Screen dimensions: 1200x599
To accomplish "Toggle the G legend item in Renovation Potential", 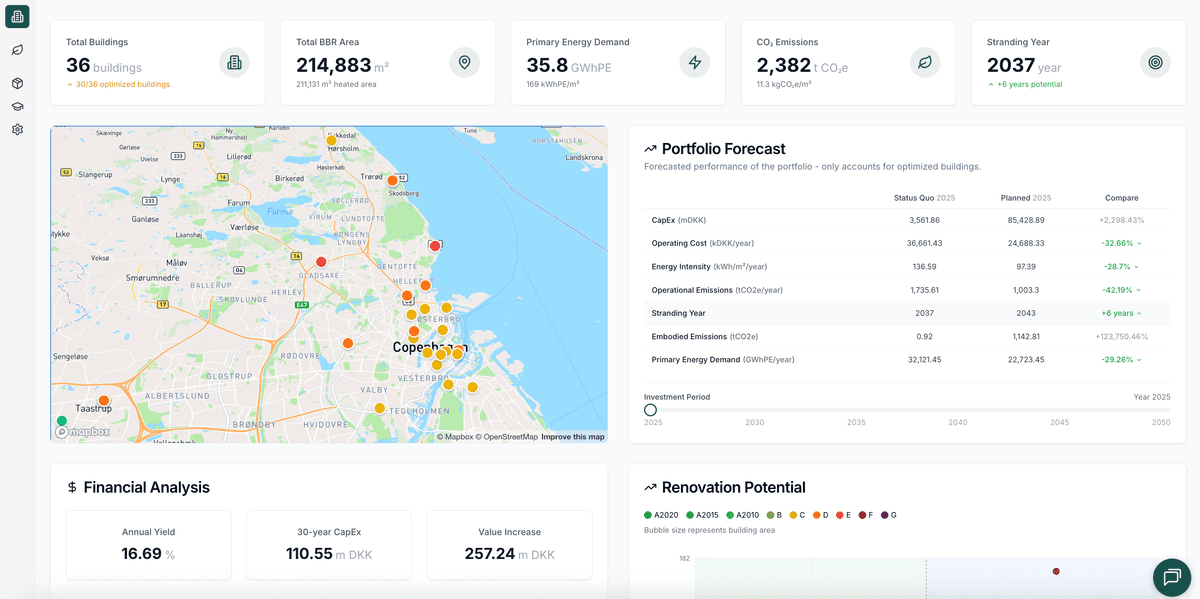I will (887, 515).
